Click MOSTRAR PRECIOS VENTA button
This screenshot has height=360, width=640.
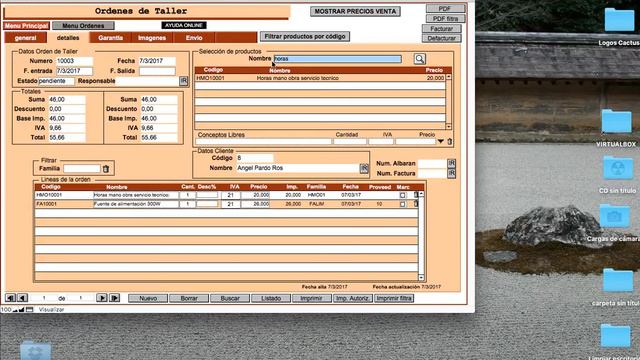tap(355, 11)
